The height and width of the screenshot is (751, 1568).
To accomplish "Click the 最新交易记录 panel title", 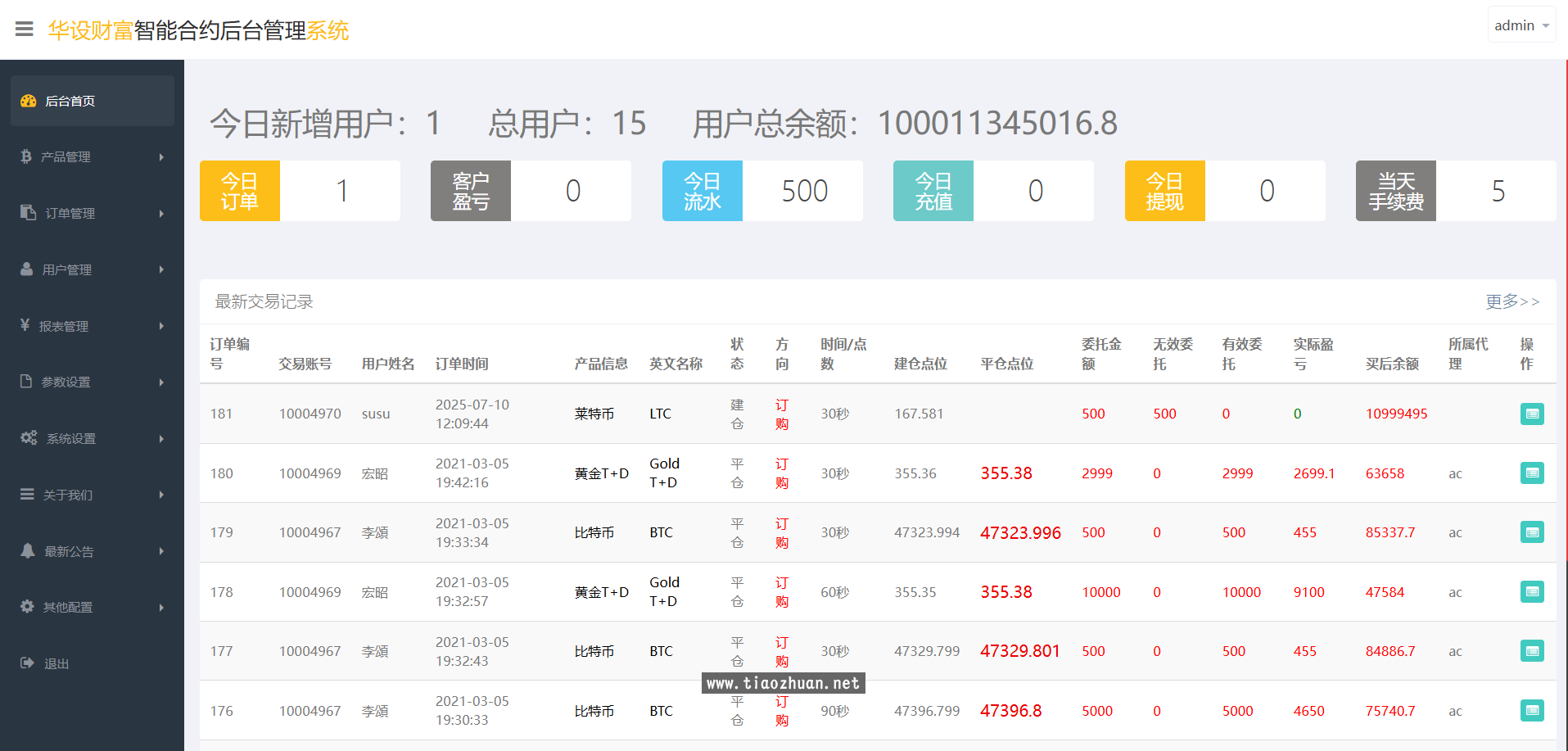I will [x=264, y=301].
